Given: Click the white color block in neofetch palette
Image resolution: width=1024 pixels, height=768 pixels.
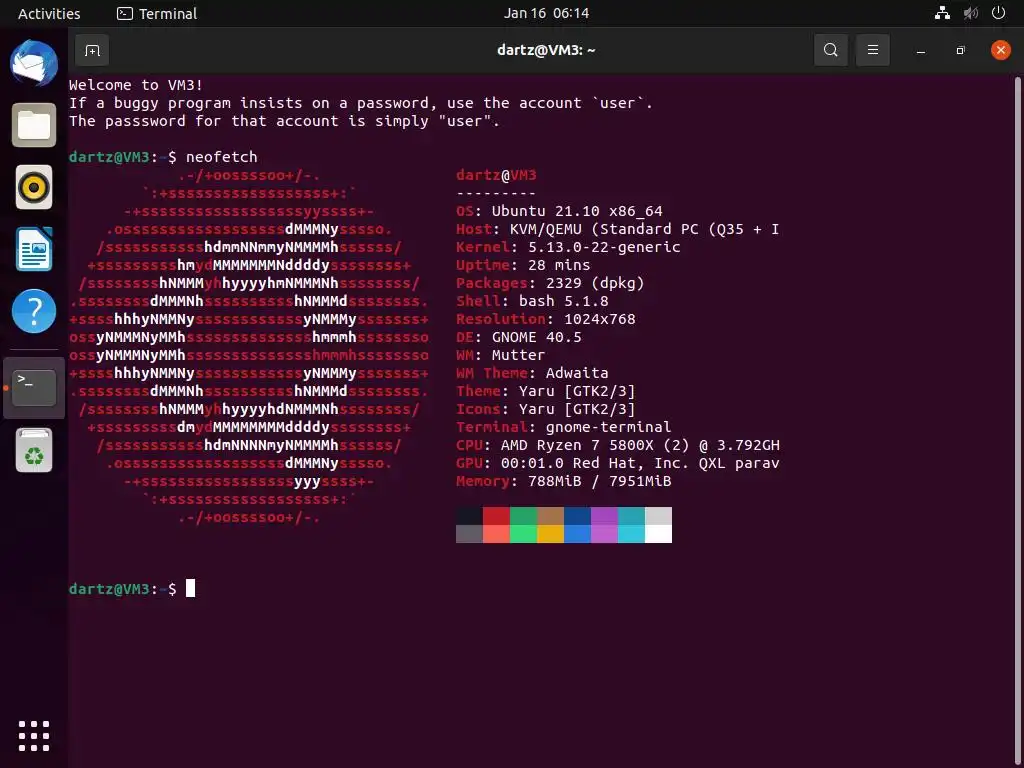Looking at the screenshot, I should pos(658,534).
